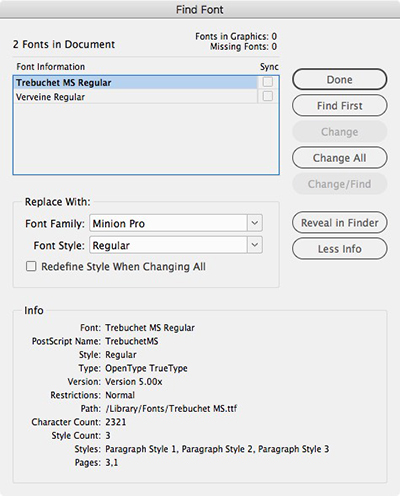The image size is (400, 496).
Task: Toggle Sync checkbox for Verveine Regular
Action: [x=268, y=96]
